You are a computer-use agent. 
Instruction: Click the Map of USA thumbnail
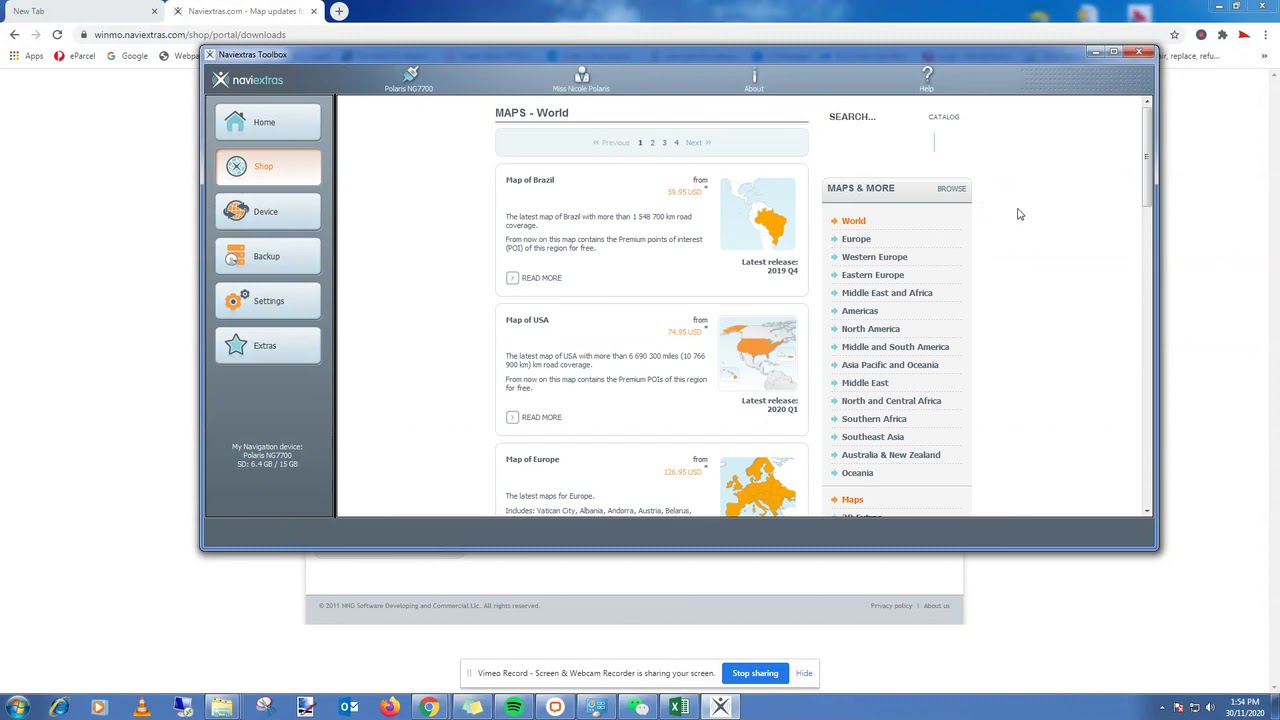point(758,354)
